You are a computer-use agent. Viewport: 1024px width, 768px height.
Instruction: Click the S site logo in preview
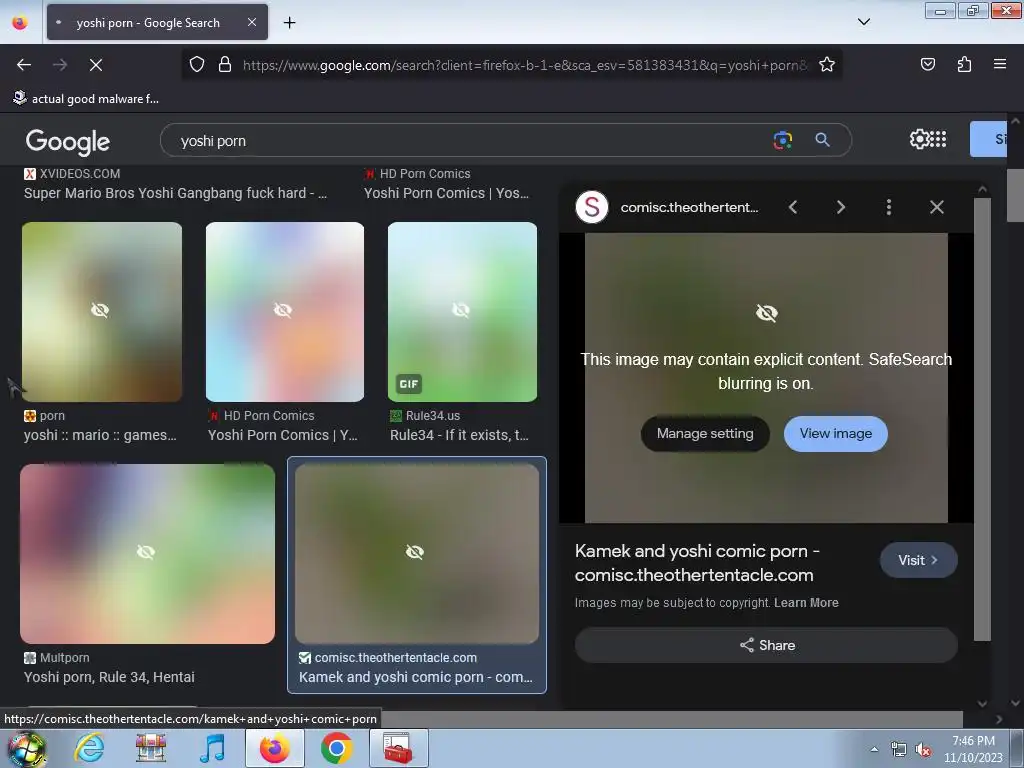[x=592, y=207]
